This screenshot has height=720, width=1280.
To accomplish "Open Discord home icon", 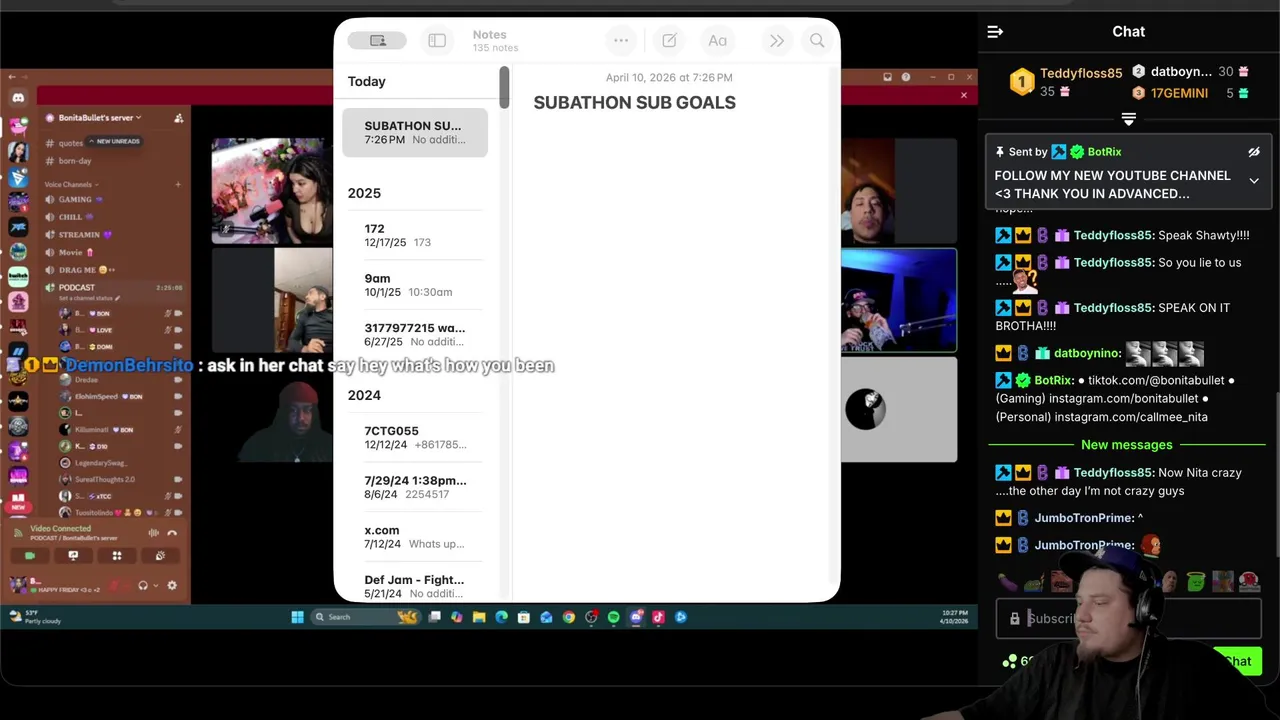I will (17, 97).
